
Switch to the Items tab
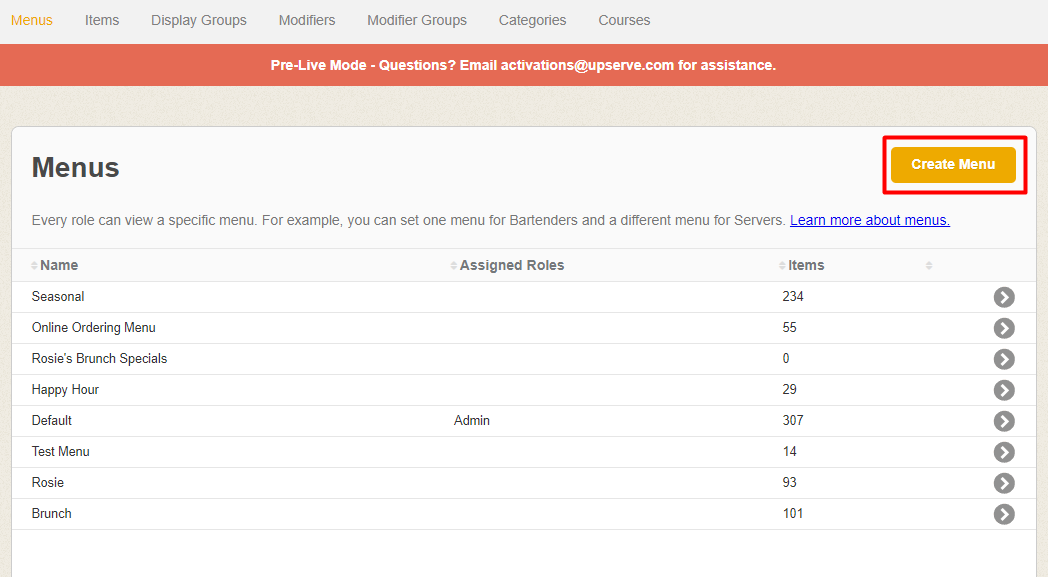coord(102,20)
